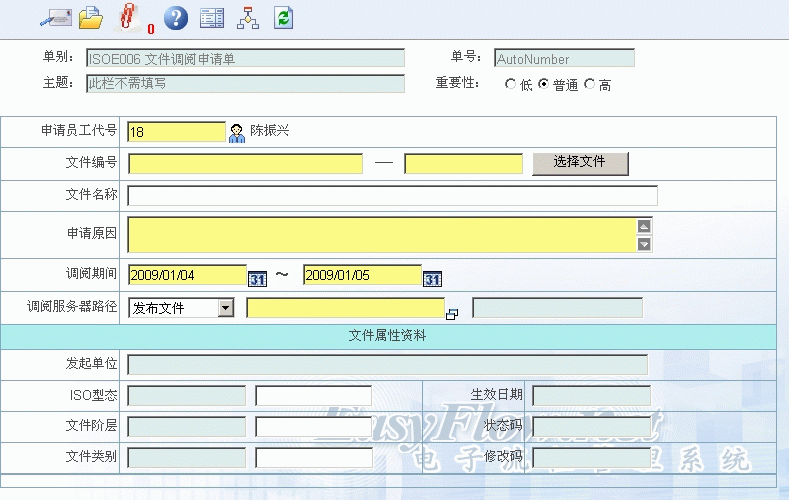Click the green refresh page icon

coord(284,17)
